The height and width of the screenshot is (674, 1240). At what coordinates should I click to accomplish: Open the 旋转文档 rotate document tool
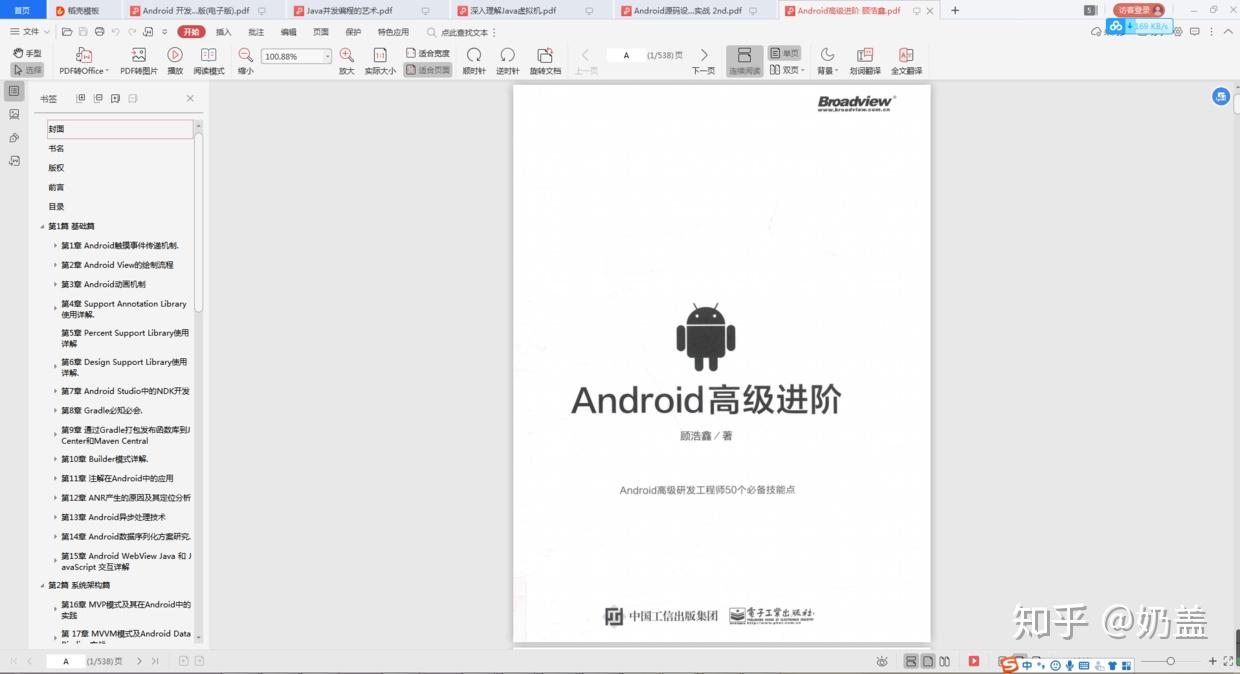pos(545,60)
